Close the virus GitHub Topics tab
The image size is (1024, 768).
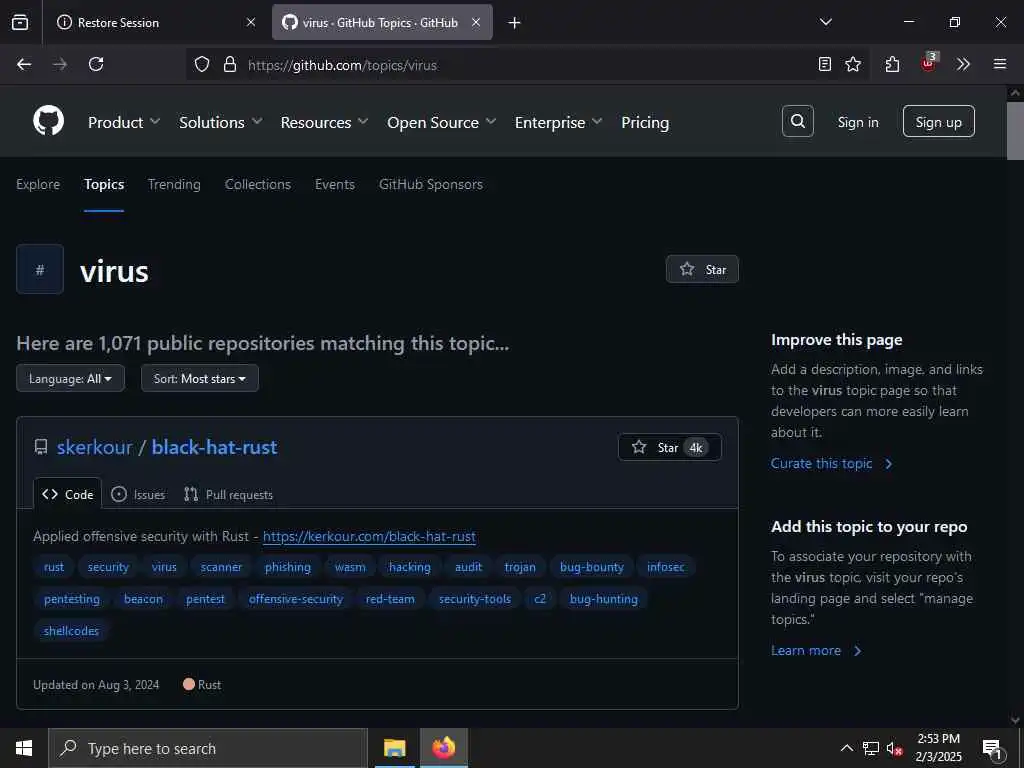[x=476, y=22]
